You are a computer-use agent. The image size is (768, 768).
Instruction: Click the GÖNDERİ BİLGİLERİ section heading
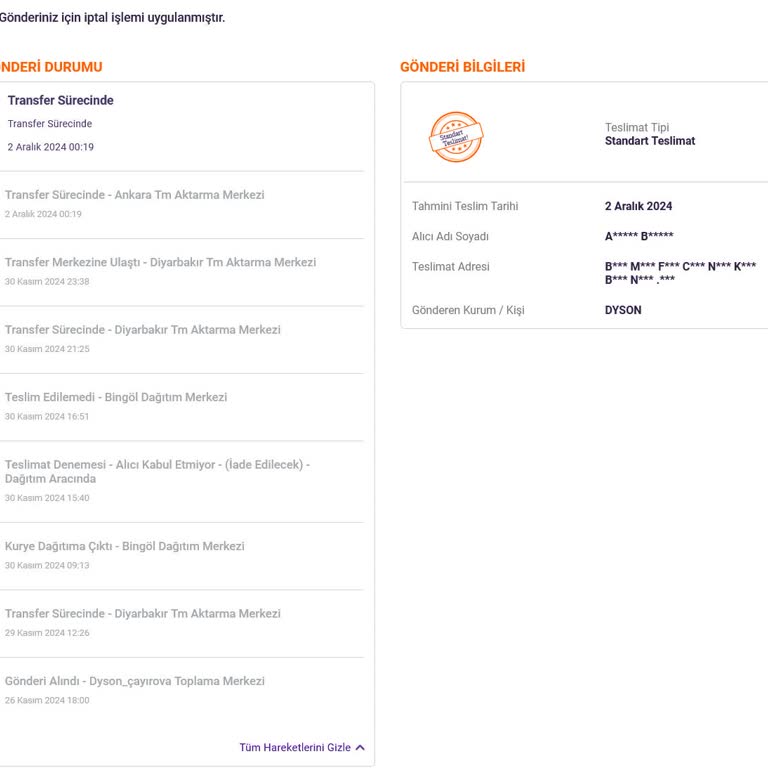click(x=462, y=67)
